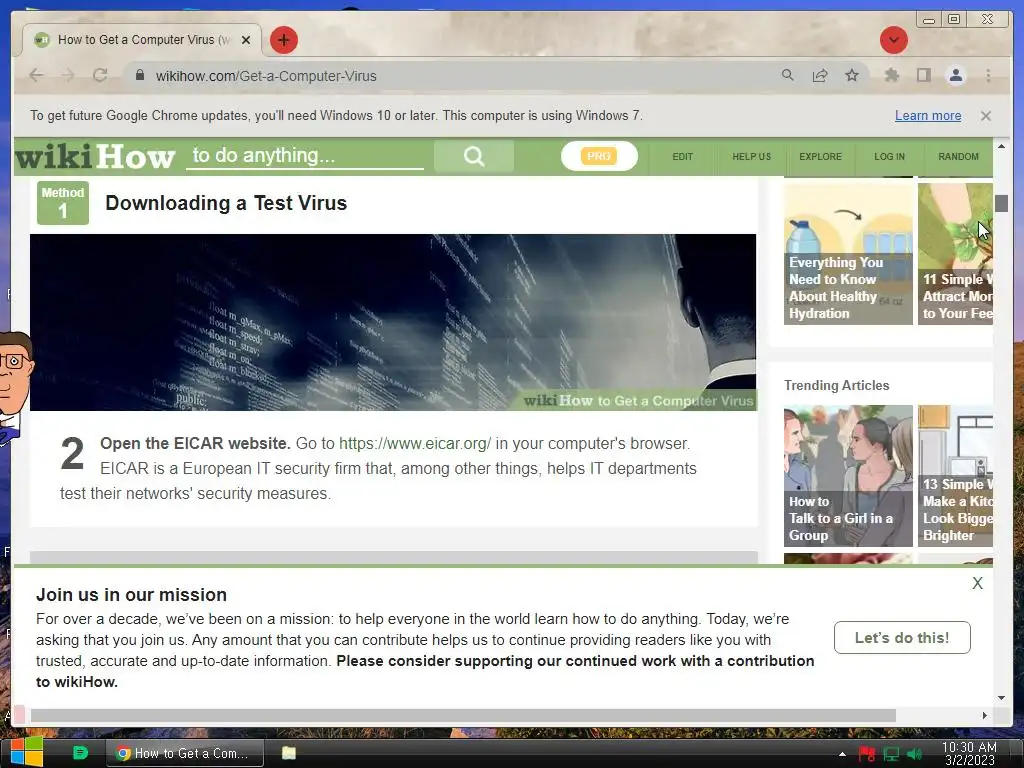Open the 13 Simple Ways kitchen article
Viewport: 1024px width, 768px height.
[x=955, y=476]
